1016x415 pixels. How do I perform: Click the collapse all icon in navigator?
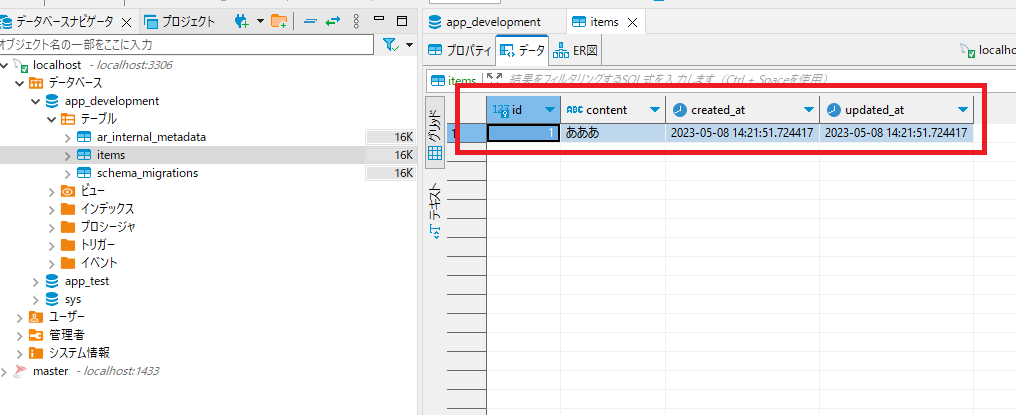310,21
